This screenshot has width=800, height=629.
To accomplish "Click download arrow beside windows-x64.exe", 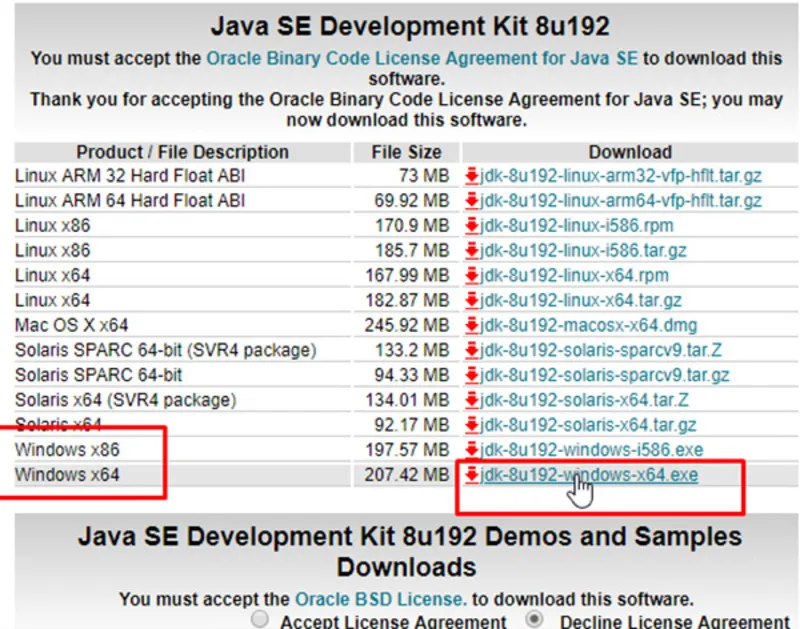I will point(471,475).
